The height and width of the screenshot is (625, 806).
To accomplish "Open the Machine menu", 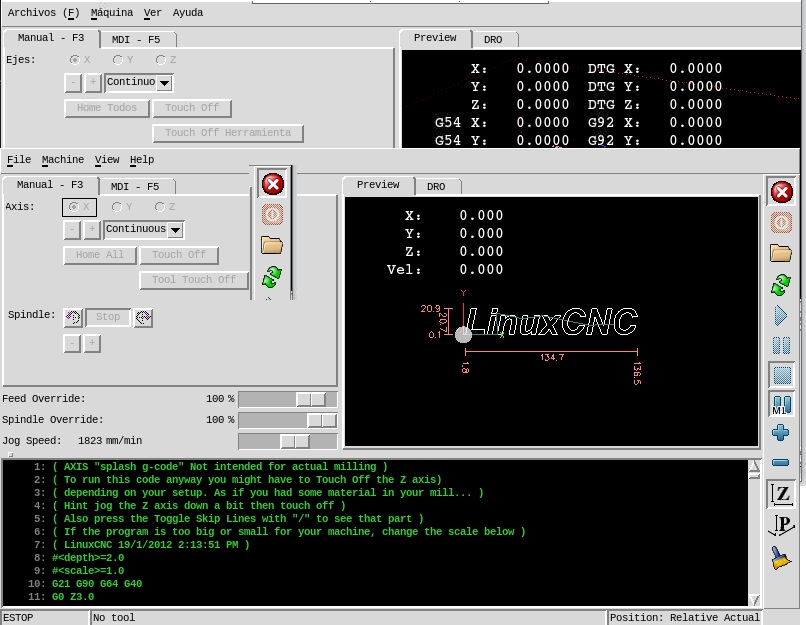I will 63,160.
